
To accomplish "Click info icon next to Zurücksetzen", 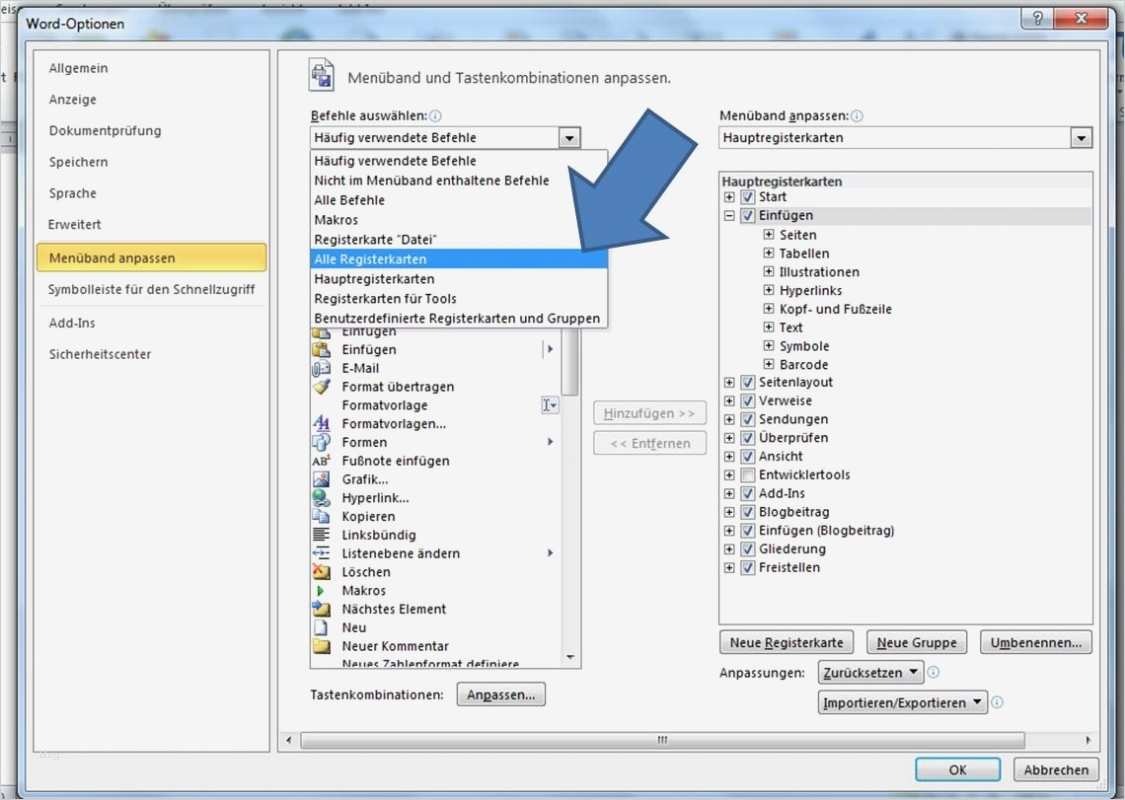I will [933, 672].
